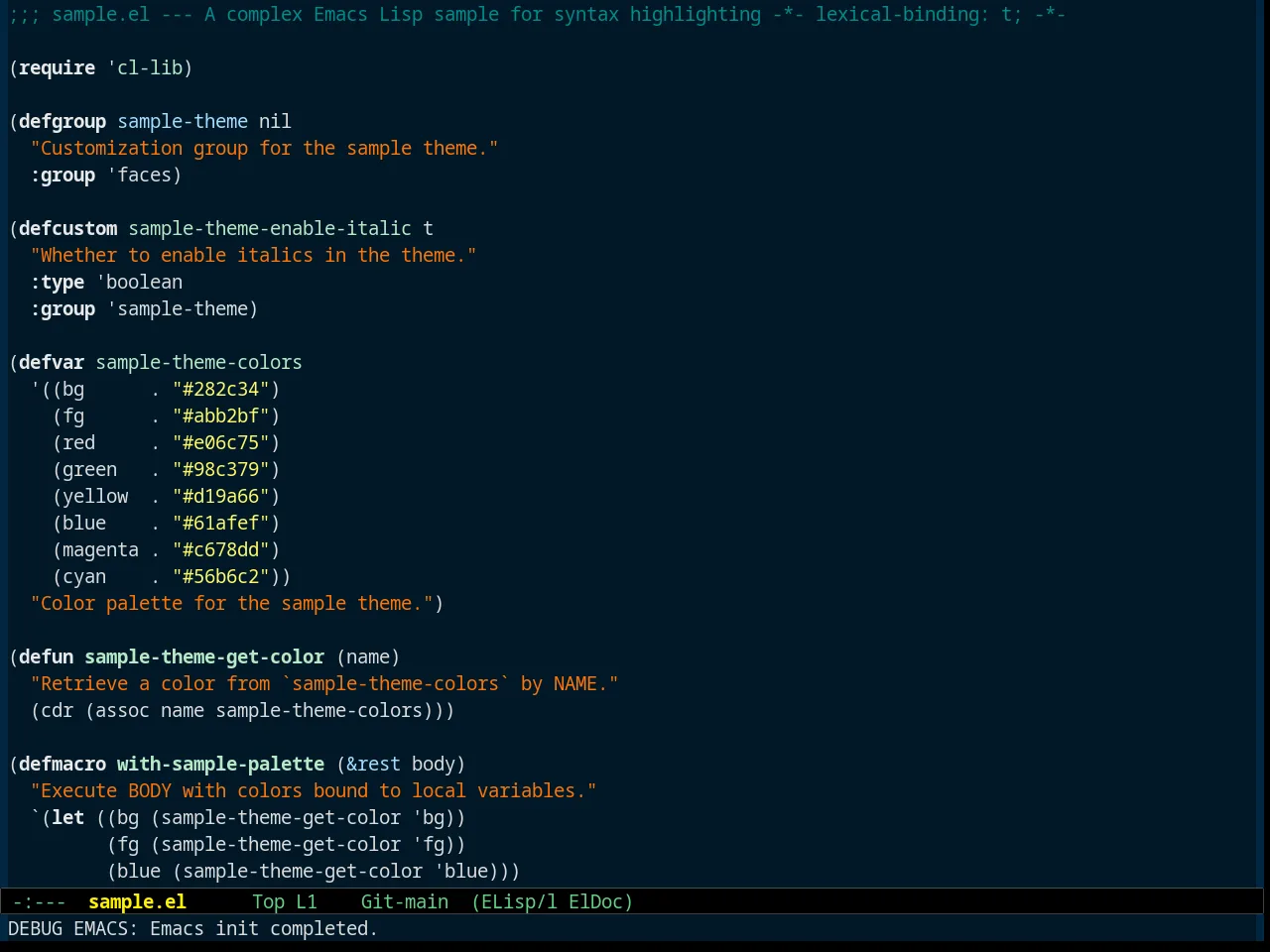Click the color string "#56b6c2"
The width and height of the screenshot is (1270, 952).
tap(220, 576)
